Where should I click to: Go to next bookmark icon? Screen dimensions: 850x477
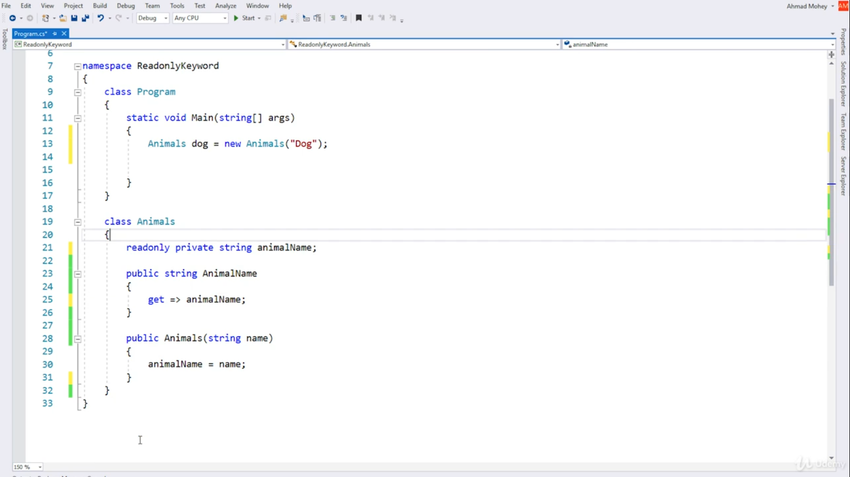(382, 18)
